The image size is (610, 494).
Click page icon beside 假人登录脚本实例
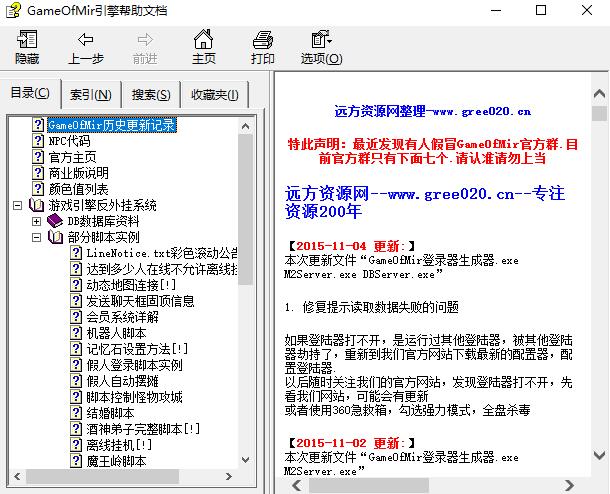pos(76,364)
